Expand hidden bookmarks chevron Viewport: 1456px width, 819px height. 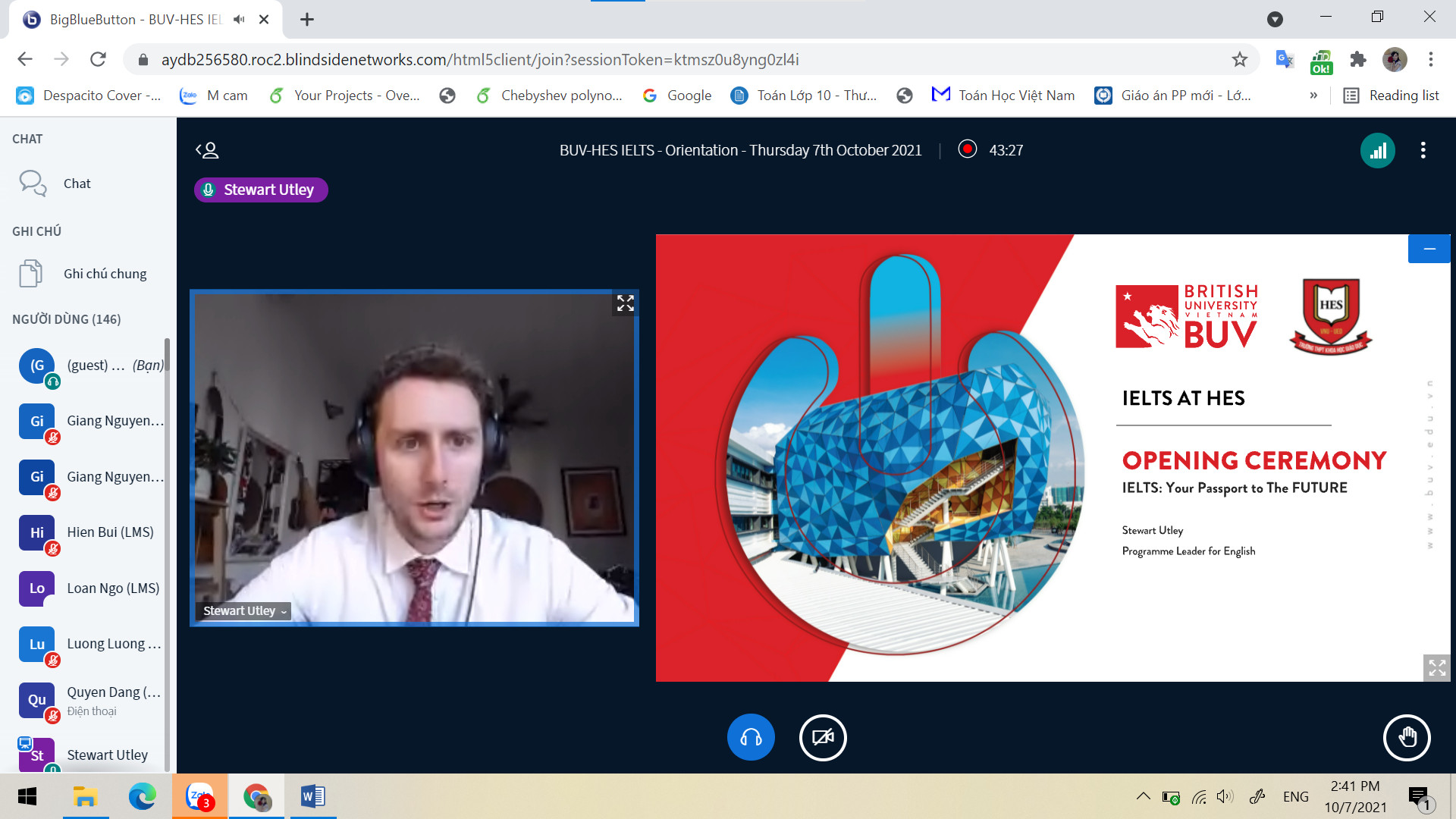click(1313, 96)
